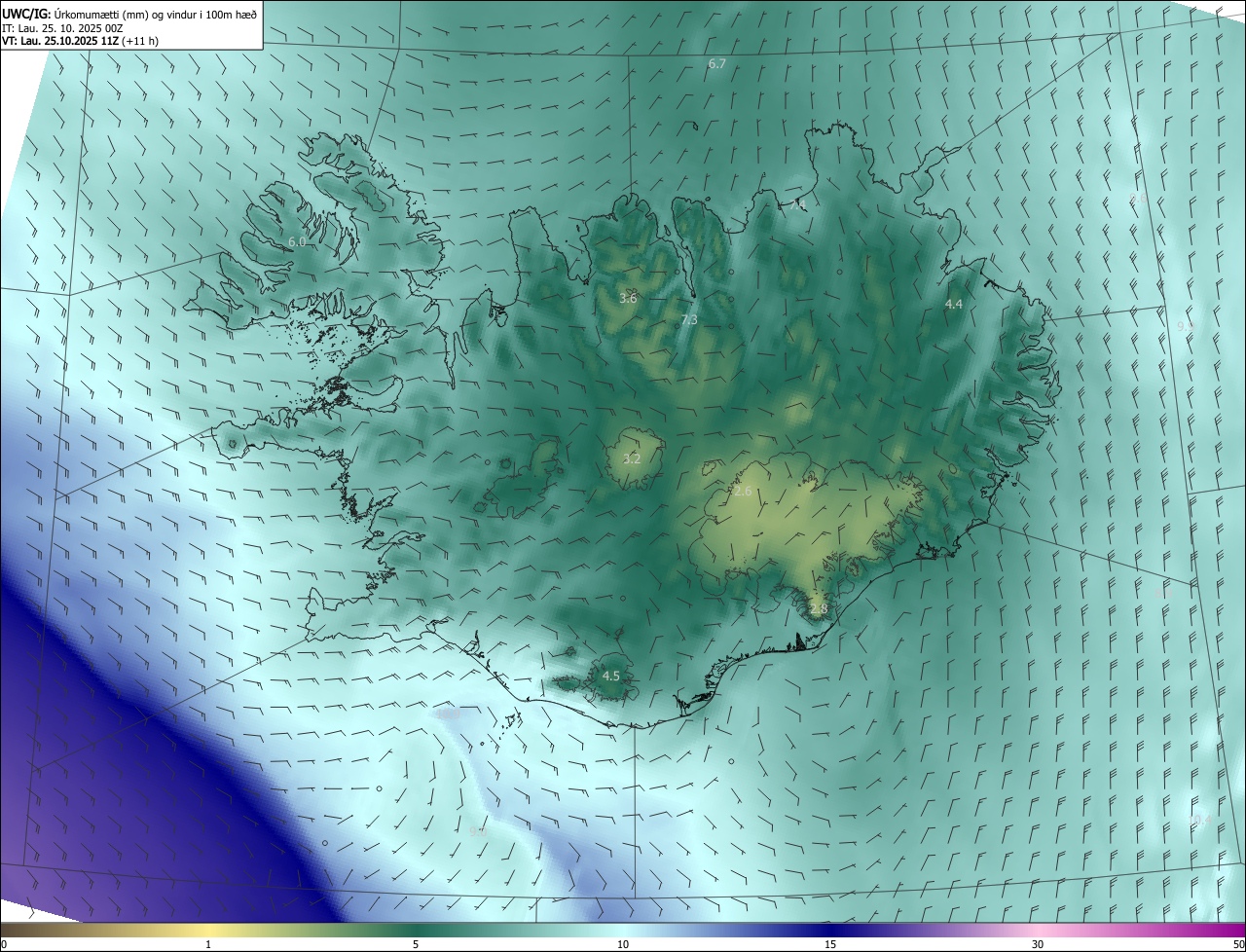Click the 6.7 value north of Iceland
Image resolution: width=1246 pixels, height=952 pixels.
coord(717,63)
